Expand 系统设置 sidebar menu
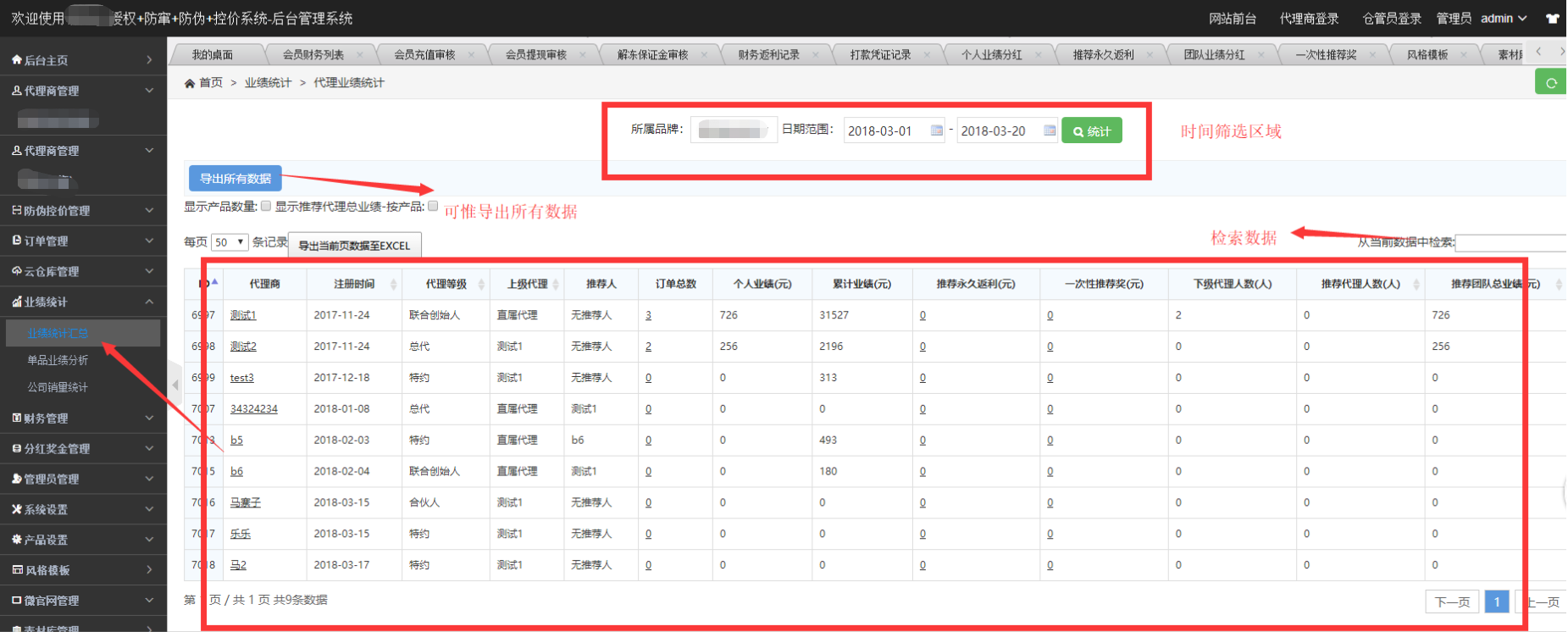 click(x=83, y=509)
